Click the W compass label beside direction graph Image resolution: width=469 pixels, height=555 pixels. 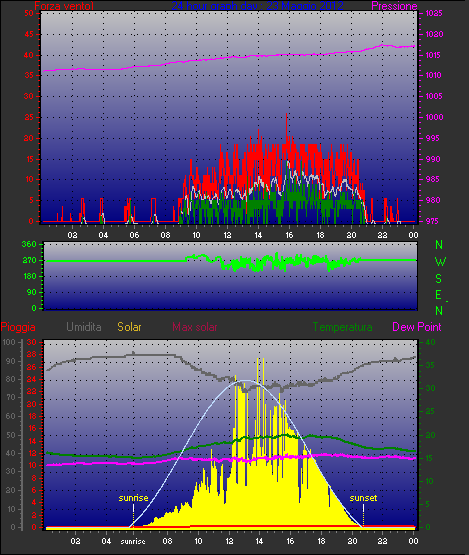[440, 262]
